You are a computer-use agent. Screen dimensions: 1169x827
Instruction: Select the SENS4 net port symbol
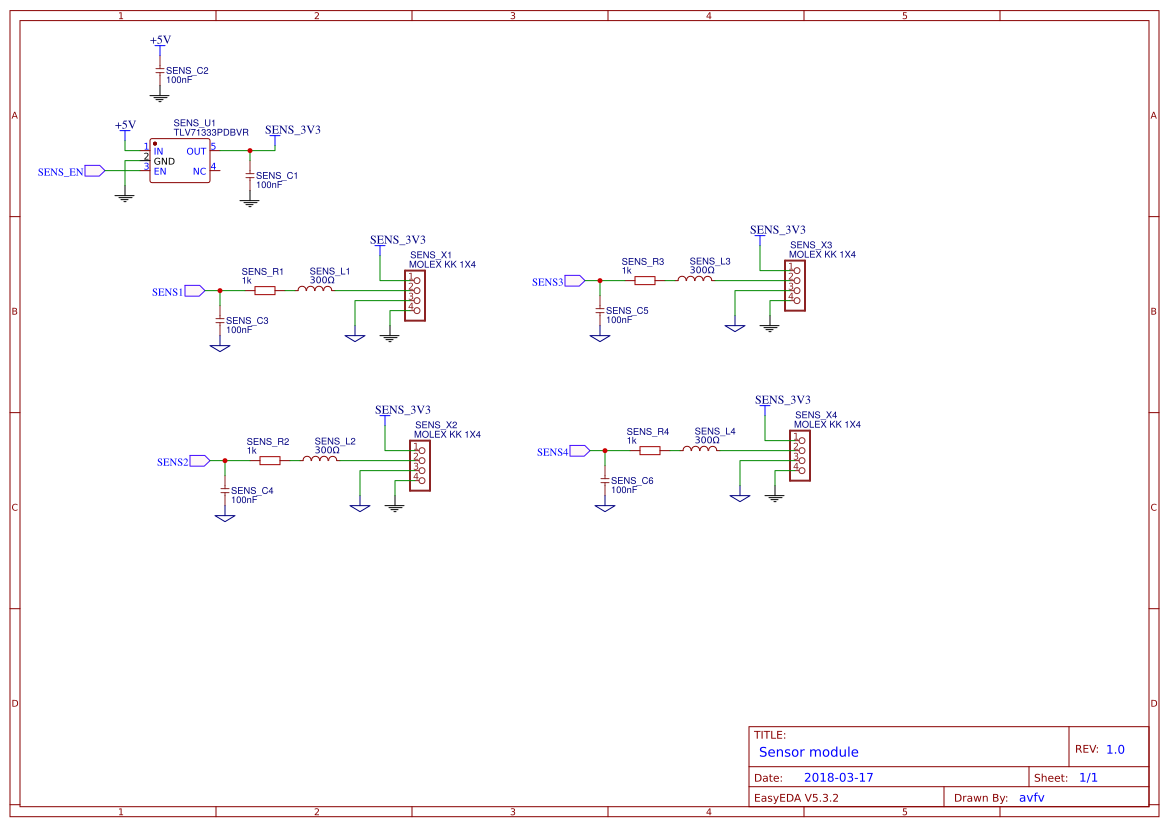point(579,451)
